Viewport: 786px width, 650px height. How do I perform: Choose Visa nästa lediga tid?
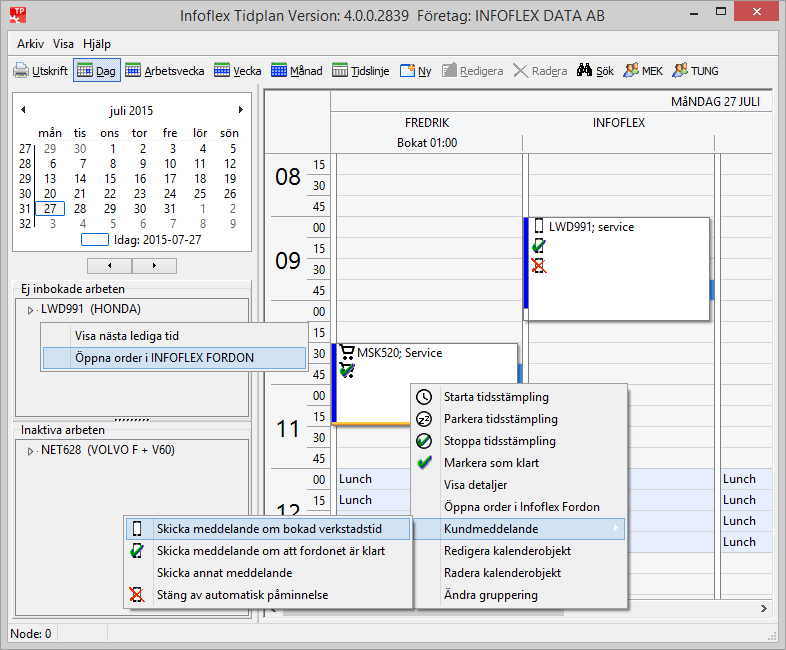pos(174,336)
